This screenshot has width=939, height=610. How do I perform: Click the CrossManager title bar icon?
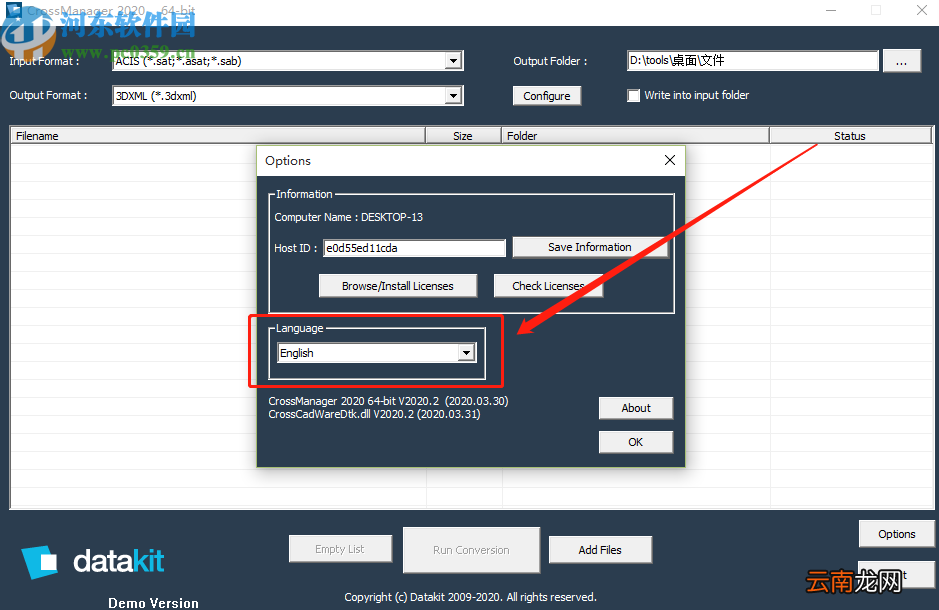pos(14,10)
